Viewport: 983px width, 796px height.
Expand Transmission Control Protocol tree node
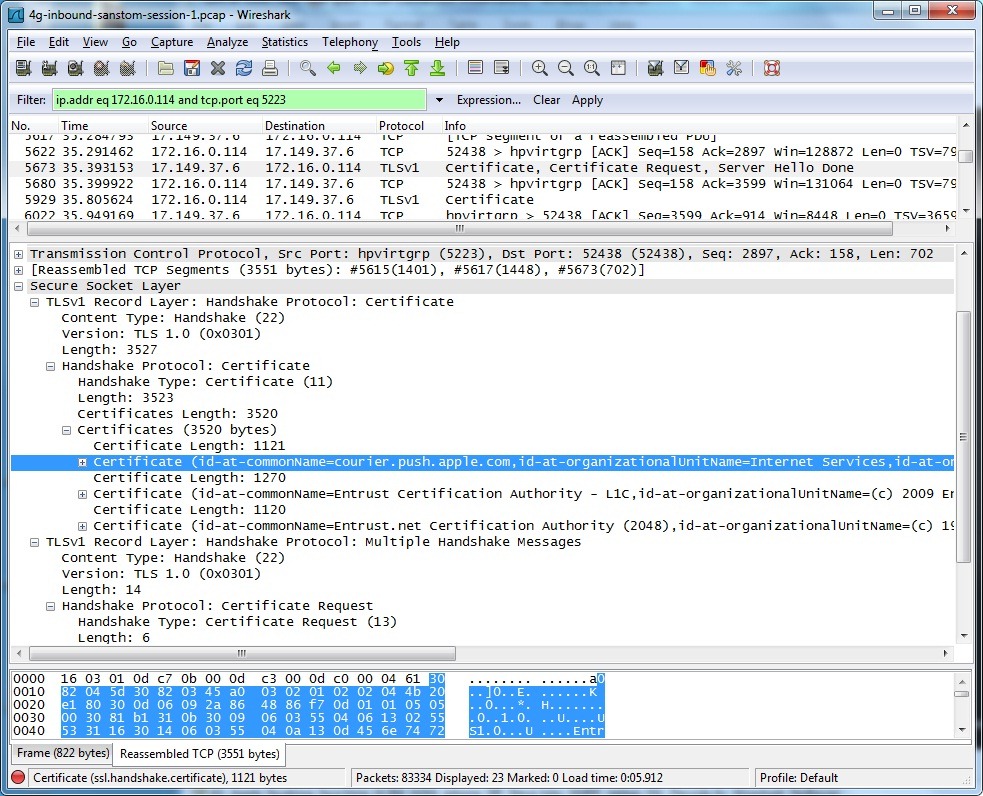[x=19, y=254]
